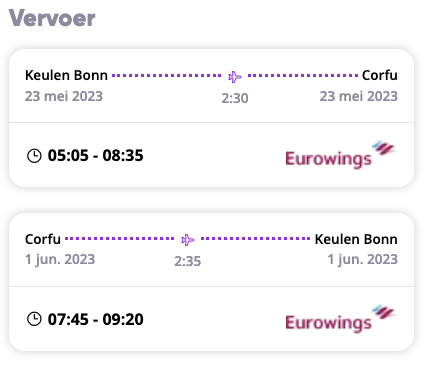
Task: Select the Vervoer heading
Action: tap(52, 18)
